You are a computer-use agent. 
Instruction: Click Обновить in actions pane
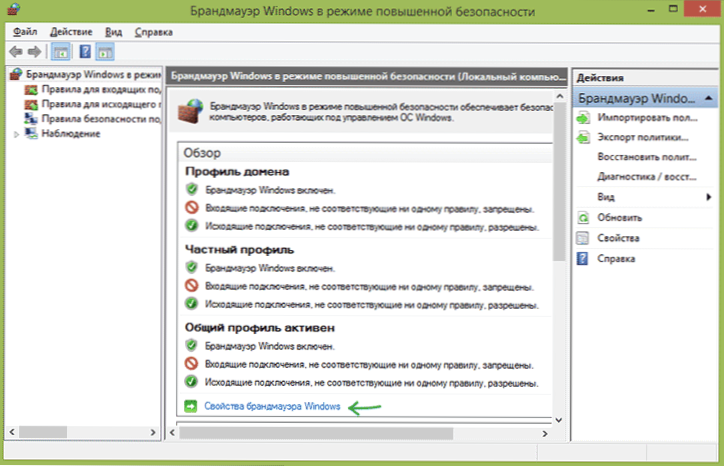tap(619, 218)
